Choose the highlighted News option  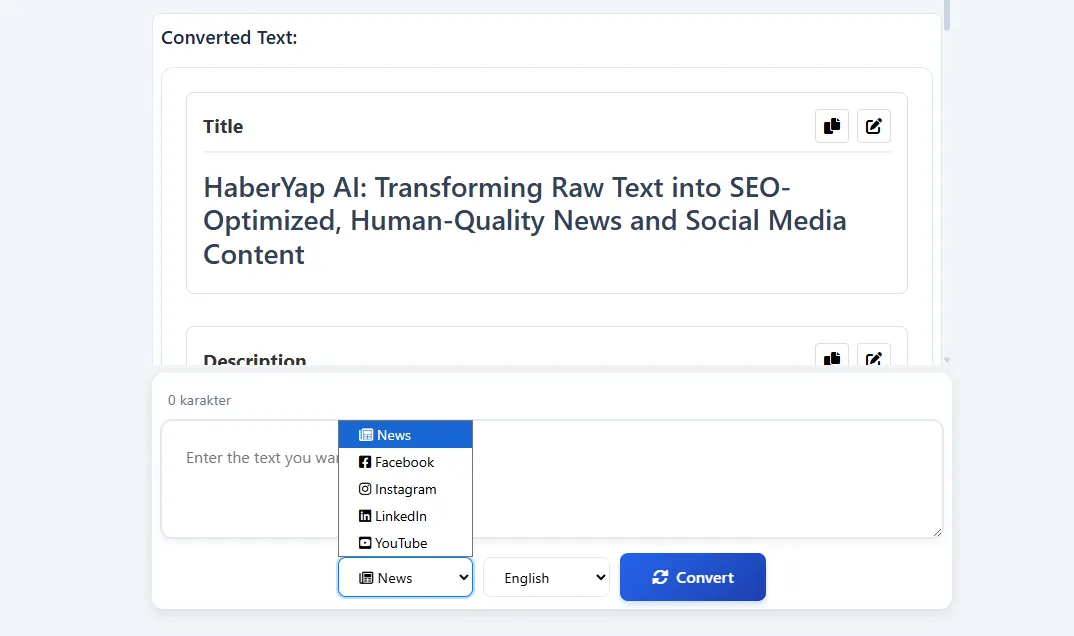[405, 435]
